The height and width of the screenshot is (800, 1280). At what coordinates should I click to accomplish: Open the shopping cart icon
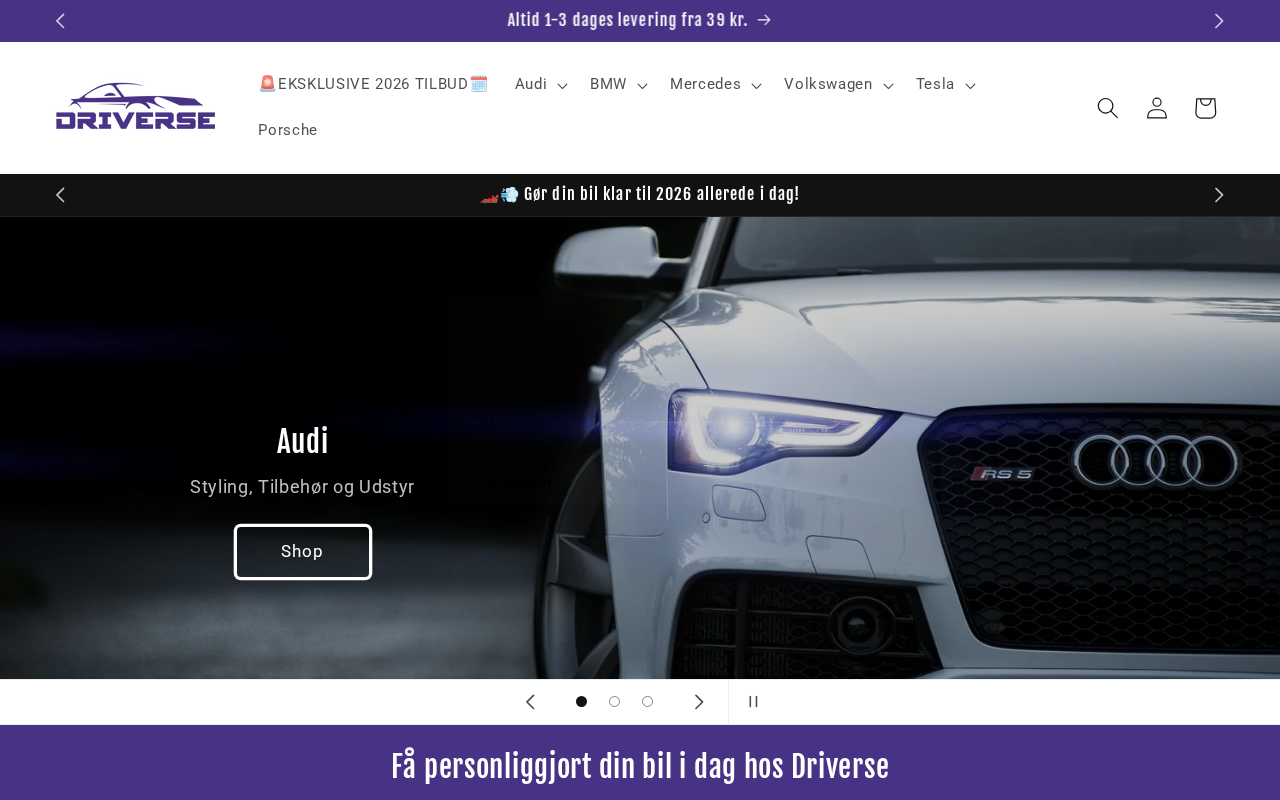tap(1205, 108)
